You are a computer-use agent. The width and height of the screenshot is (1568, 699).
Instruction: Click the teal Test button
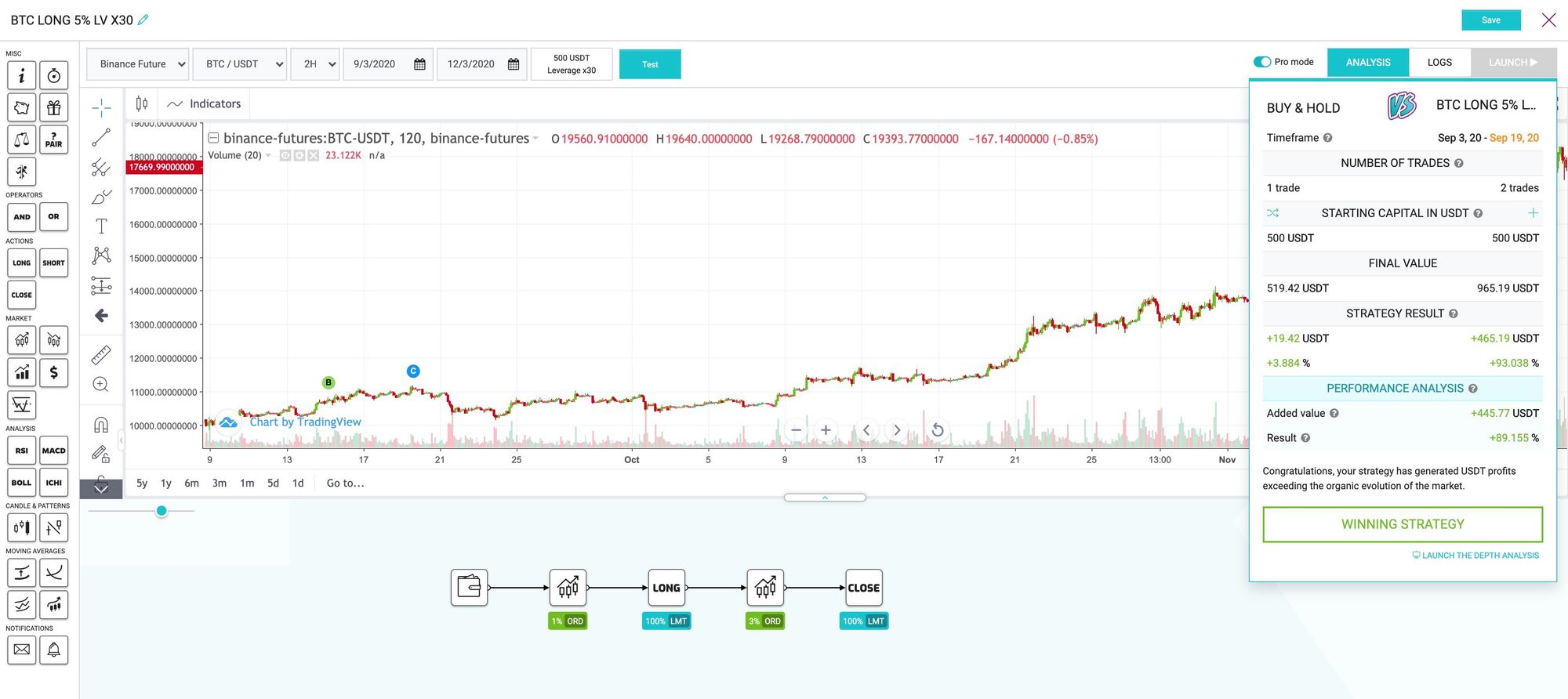[x=650, y=64]
